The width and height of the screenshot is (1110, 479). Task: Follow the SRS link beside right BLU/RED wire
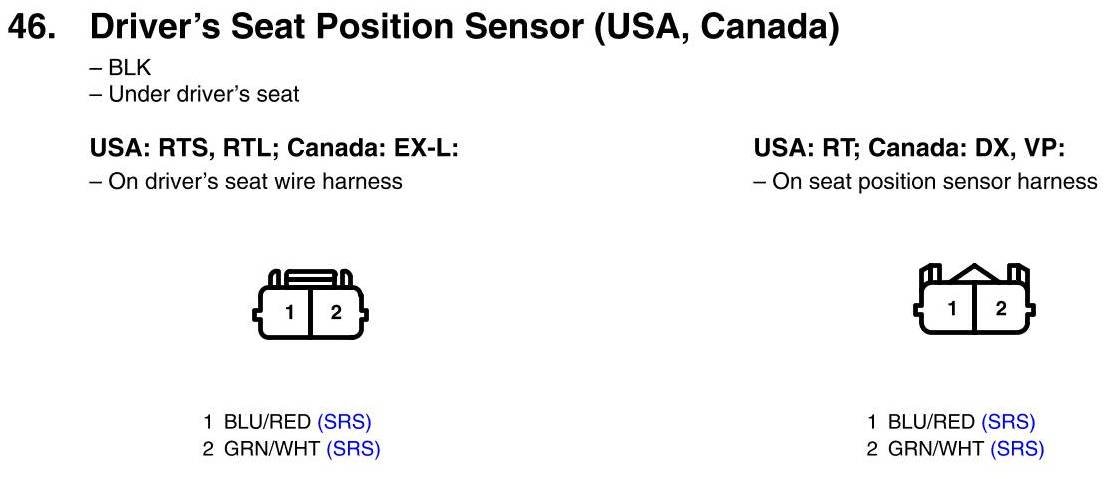tap(1008, 422)
